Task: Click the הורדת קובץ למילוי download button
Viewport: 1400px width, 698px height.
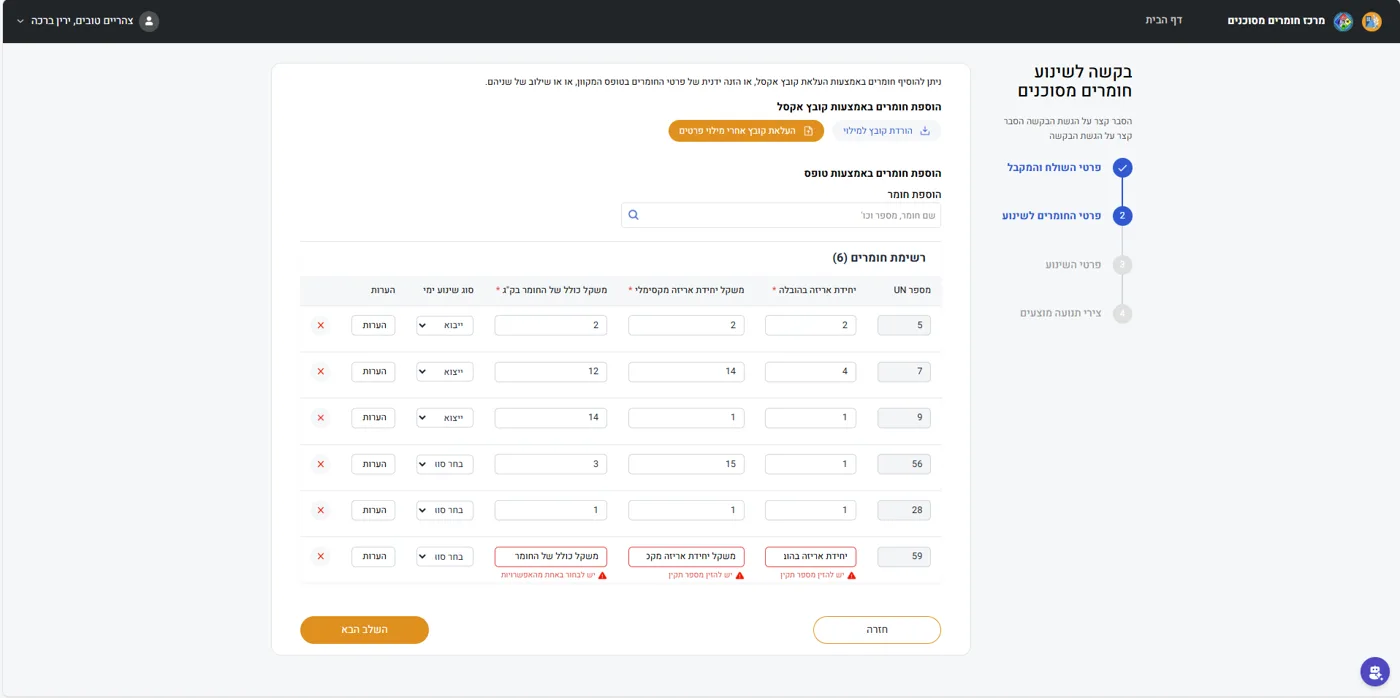Action: [x=886, y=131]
